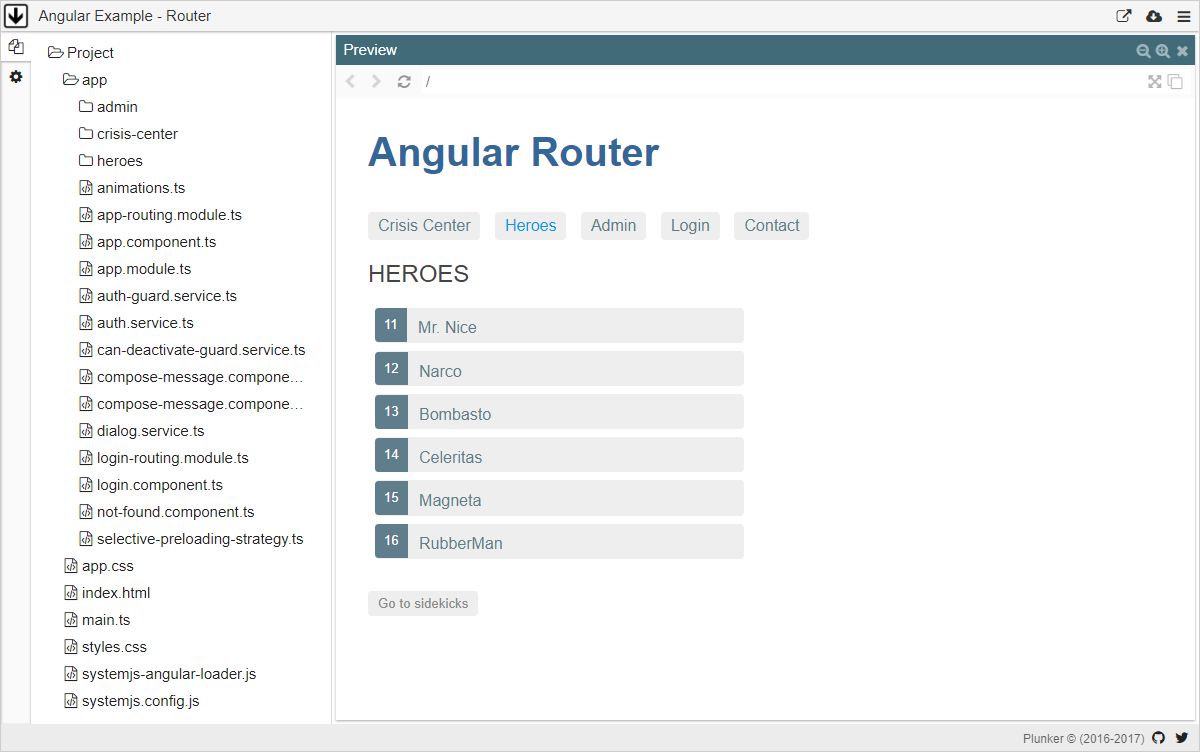
Task: Expand the heroes folder
Action: [110, 160]
